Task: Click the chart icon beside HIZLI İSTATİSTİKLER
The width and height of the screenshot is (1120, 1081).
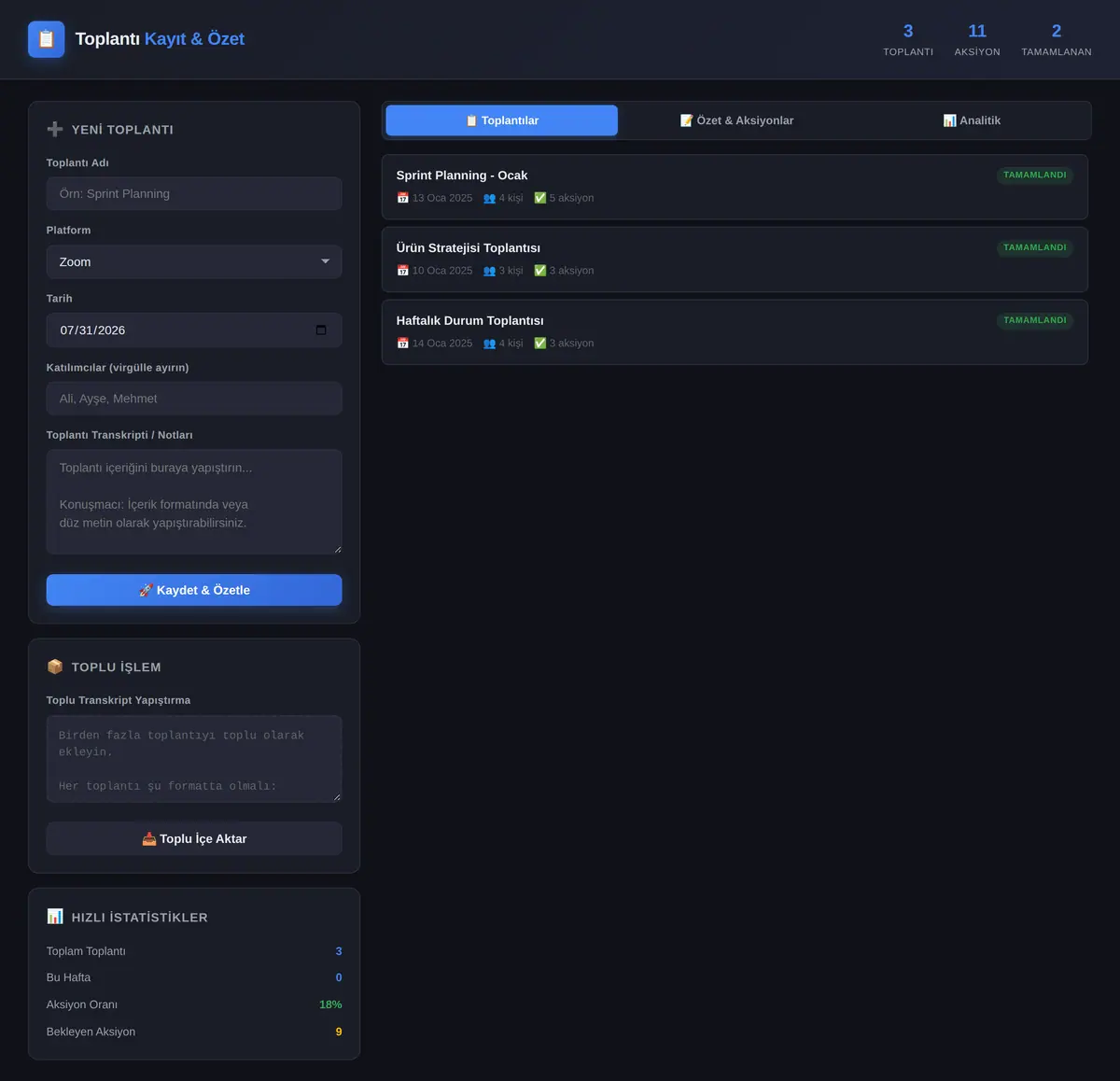Action: pos(55,917)
